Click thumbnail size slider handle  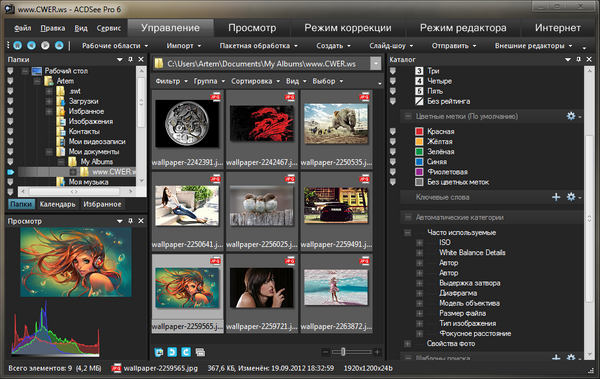tap(343, 351)
